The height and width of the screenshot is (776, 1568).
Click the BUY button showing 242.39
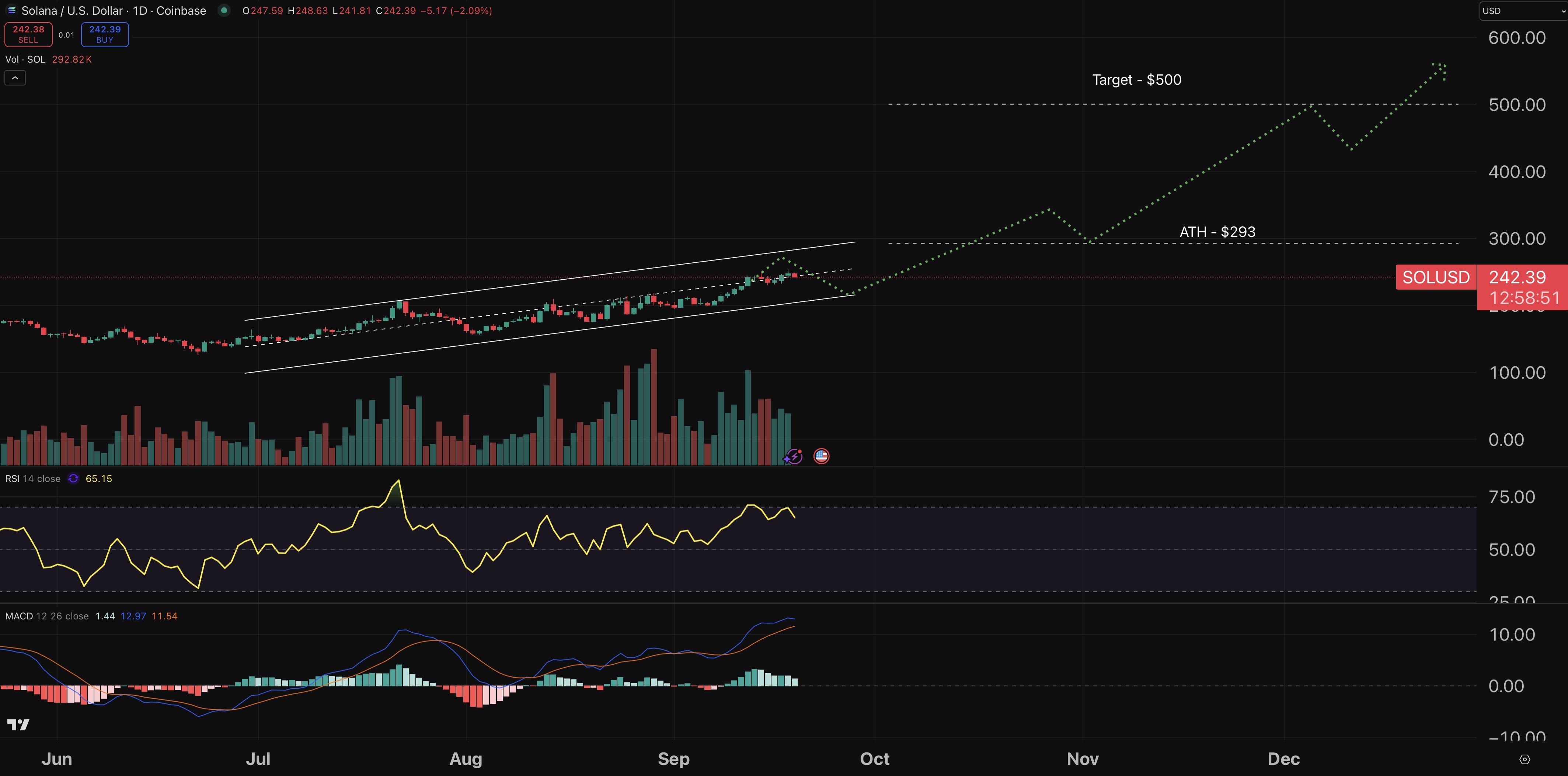104,34
